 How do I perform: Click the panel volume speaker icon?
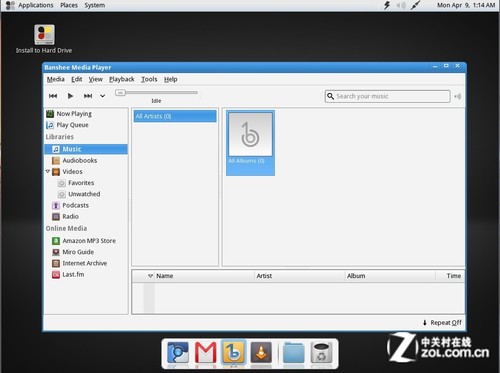tap(401, 5)
